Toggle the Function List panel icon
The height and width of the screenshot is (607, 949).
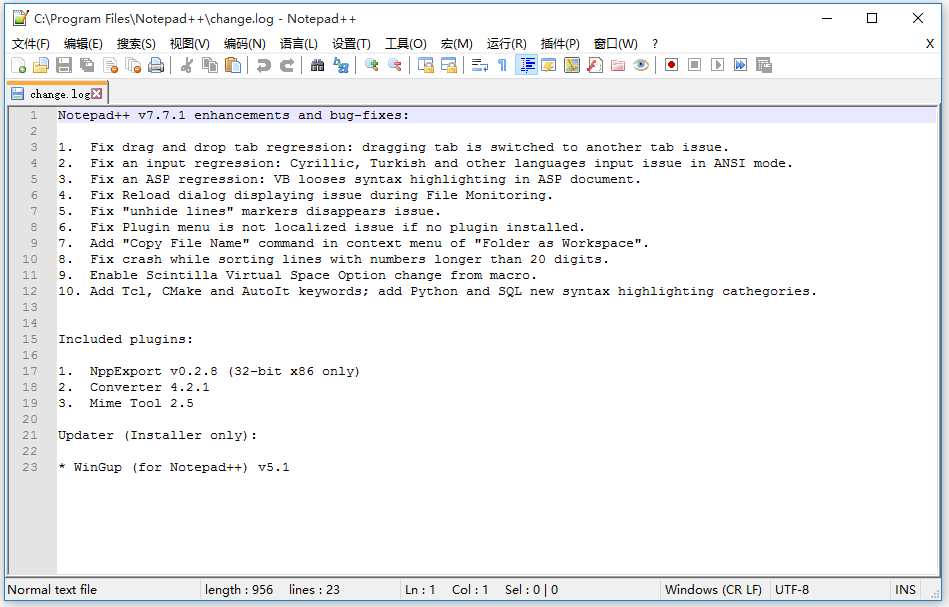595,65
